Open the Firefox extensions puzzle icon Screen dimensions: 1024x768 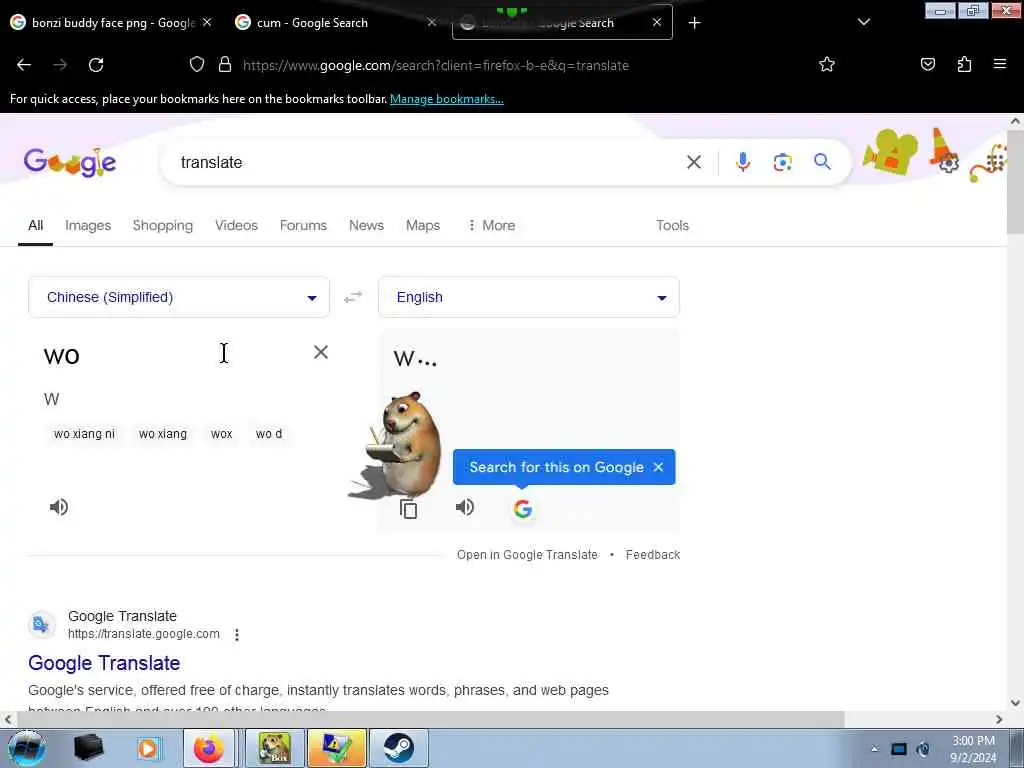964,64
